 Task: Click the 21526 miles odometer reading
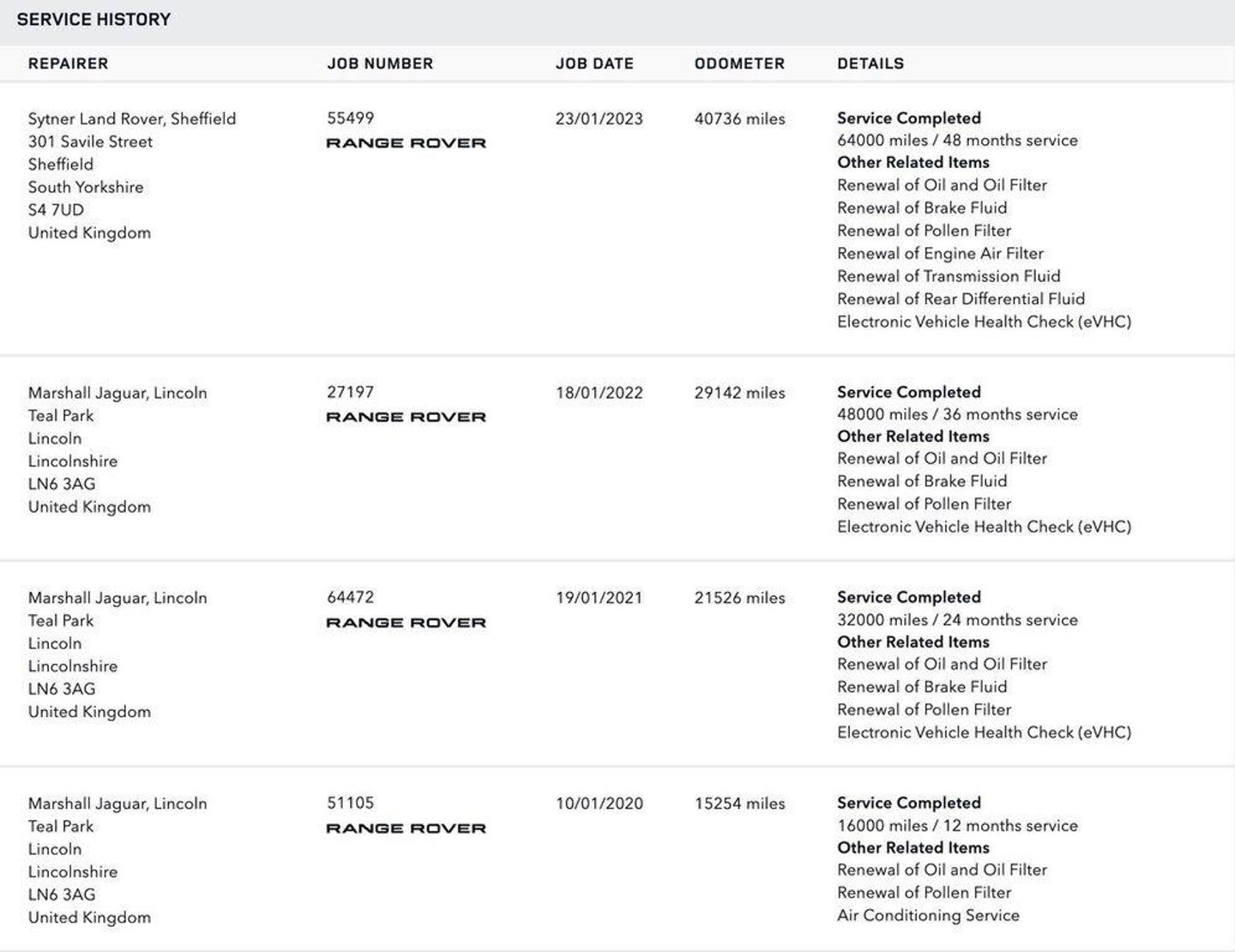point(739,598)
